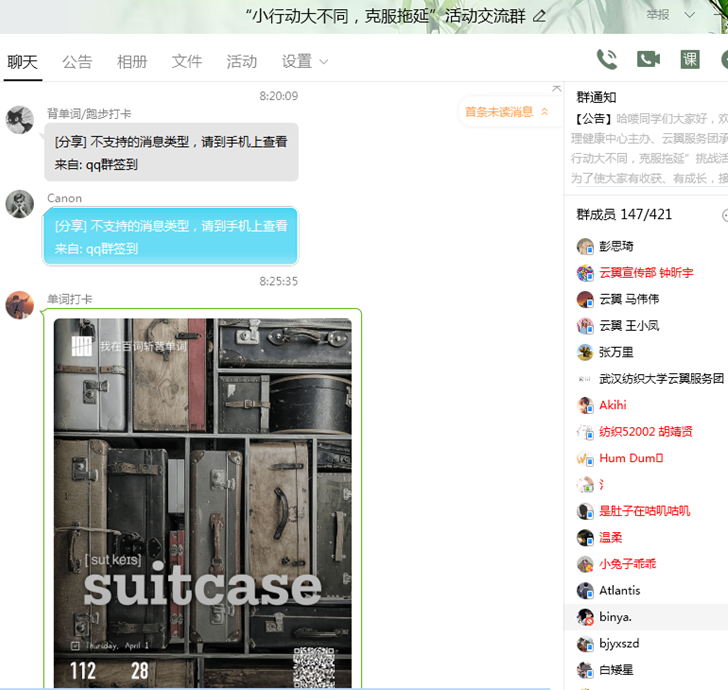The width and height of the screenshot is (728, 690).
Task: Click avatar of 背单词/跑步打卡 sender
Action: 19,120
